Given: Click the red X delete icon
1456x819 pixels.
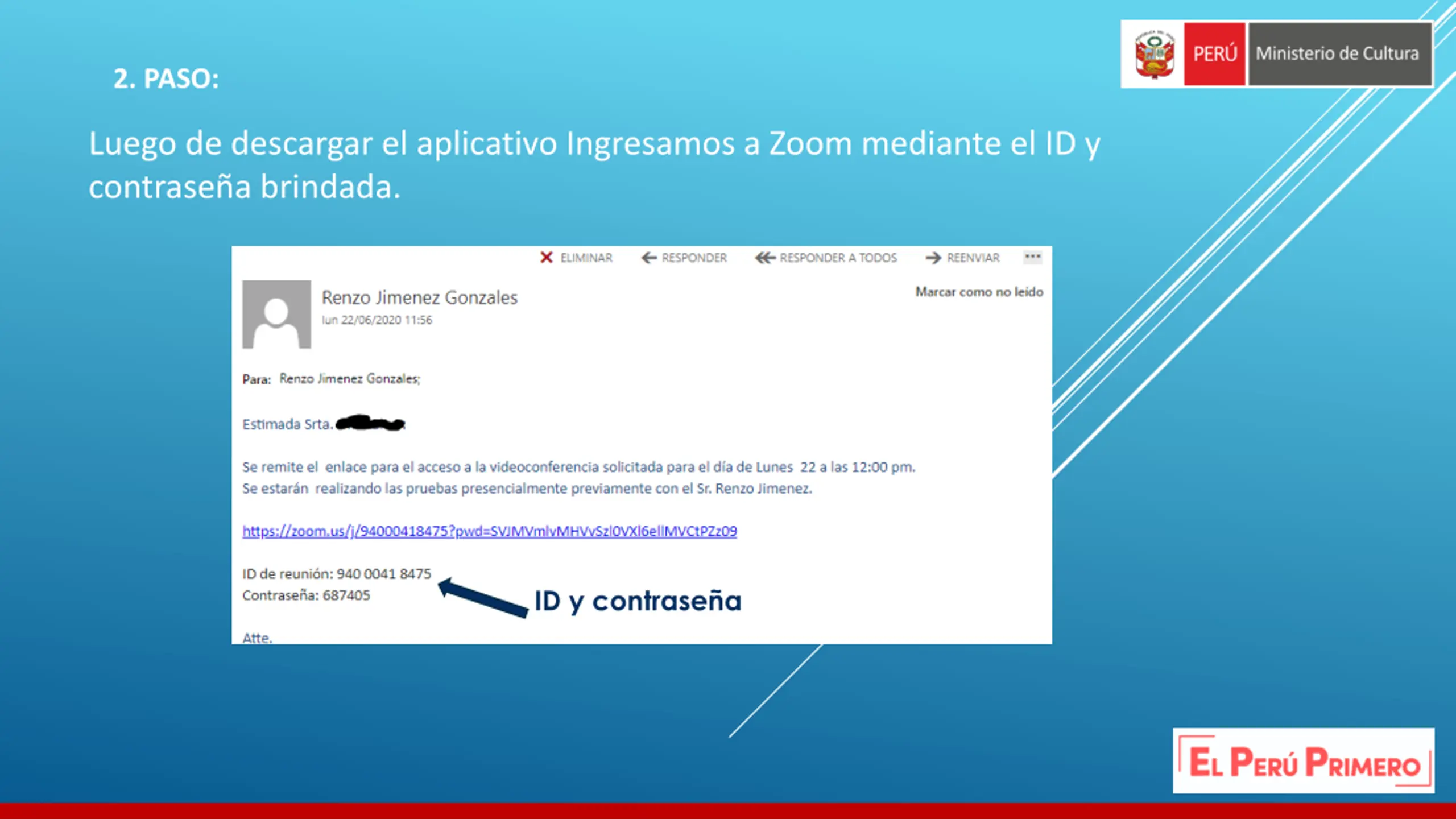Looking at the screenshot, I should coord(546,258).
